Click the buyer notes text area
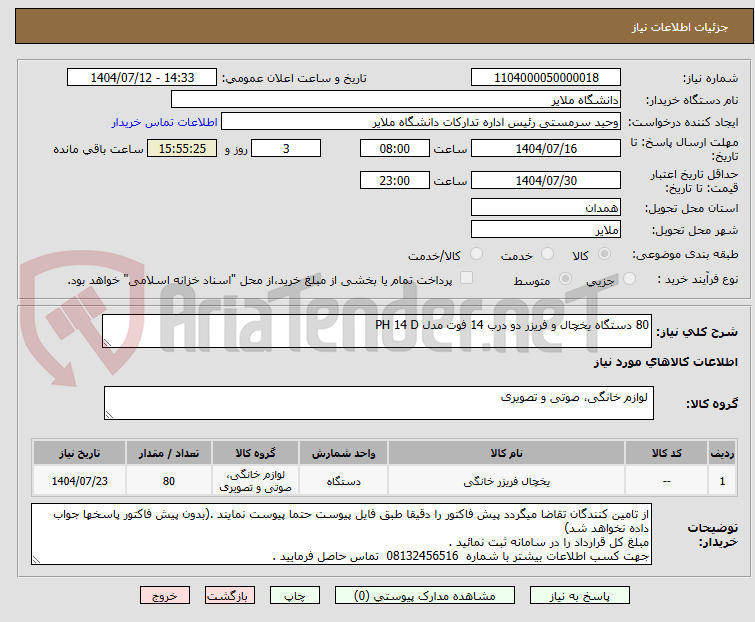The height and width of the screenshot is (622, 755). tap(341, 534)
